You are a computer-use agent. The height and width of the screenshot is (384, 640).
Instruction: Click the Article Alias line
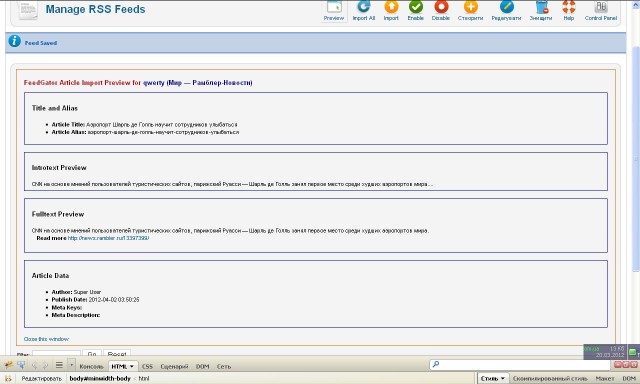click(x=145, y=132)
